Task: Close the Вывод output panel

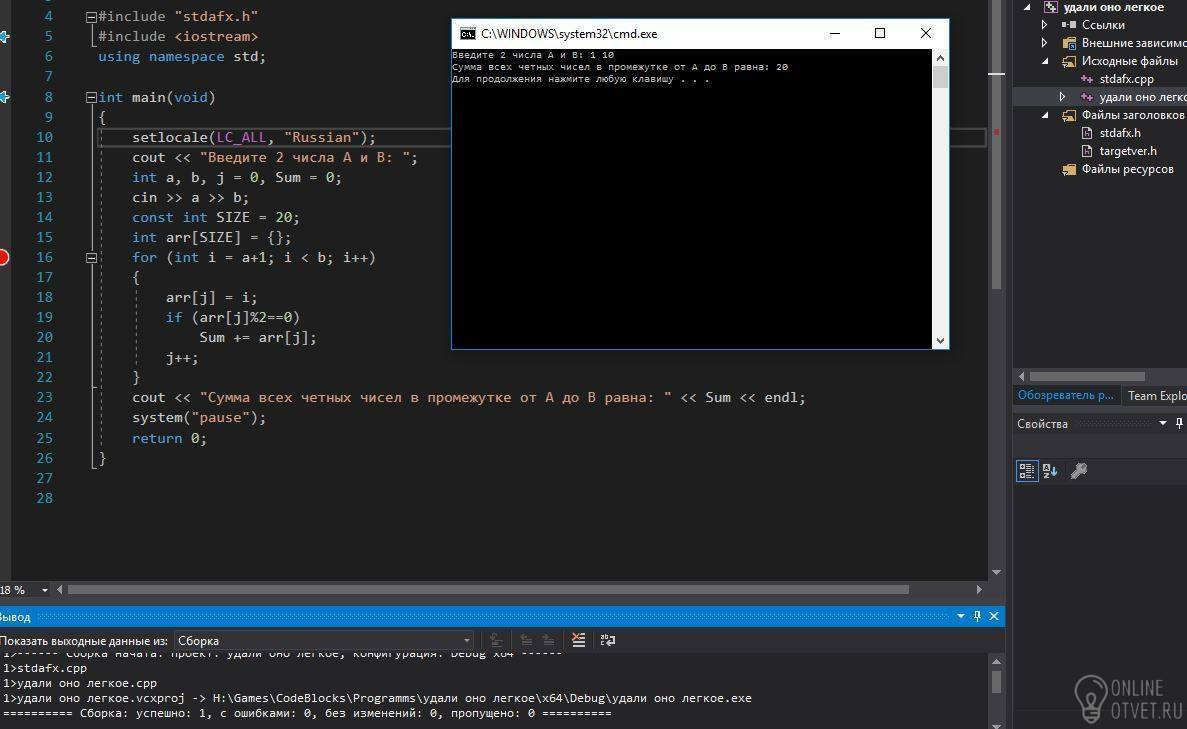Action: click(994, 616)
